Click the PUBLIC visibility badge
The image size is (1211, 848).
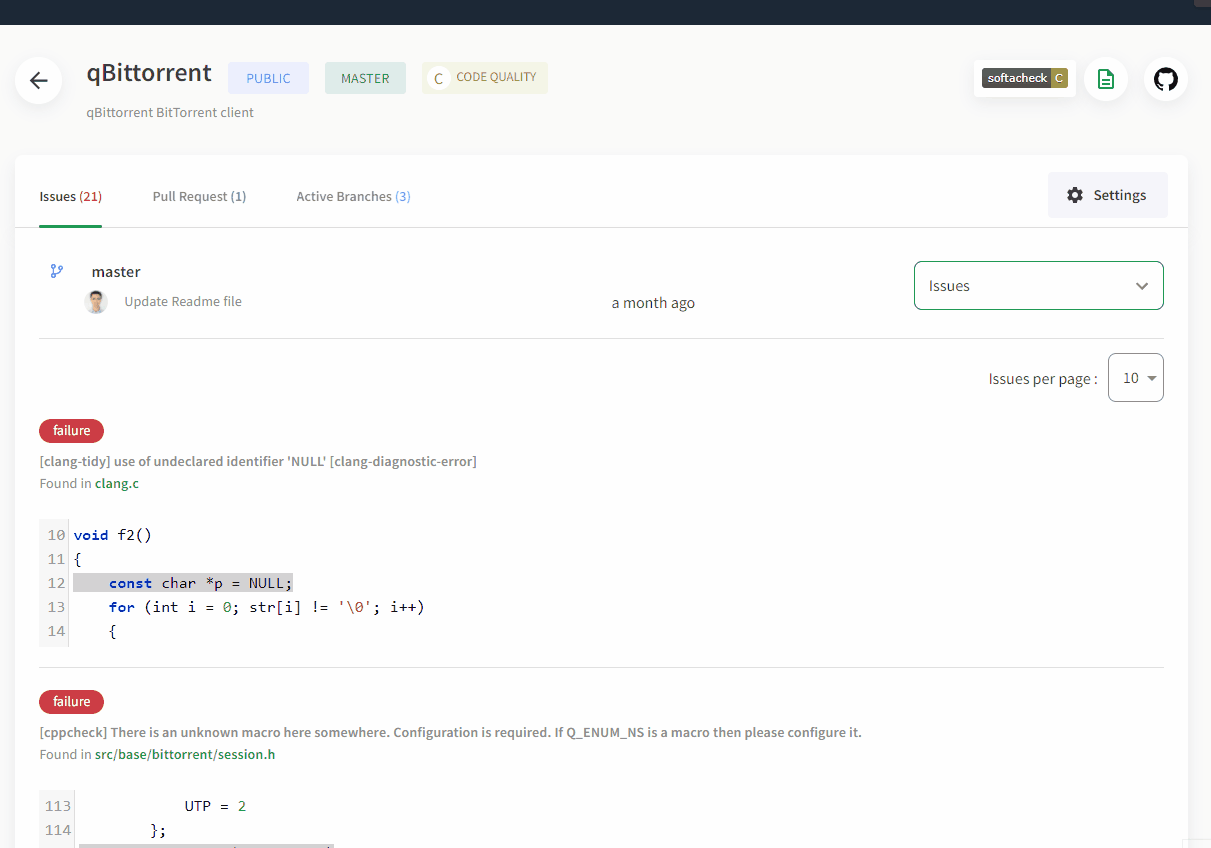click(x=268, y=78)
